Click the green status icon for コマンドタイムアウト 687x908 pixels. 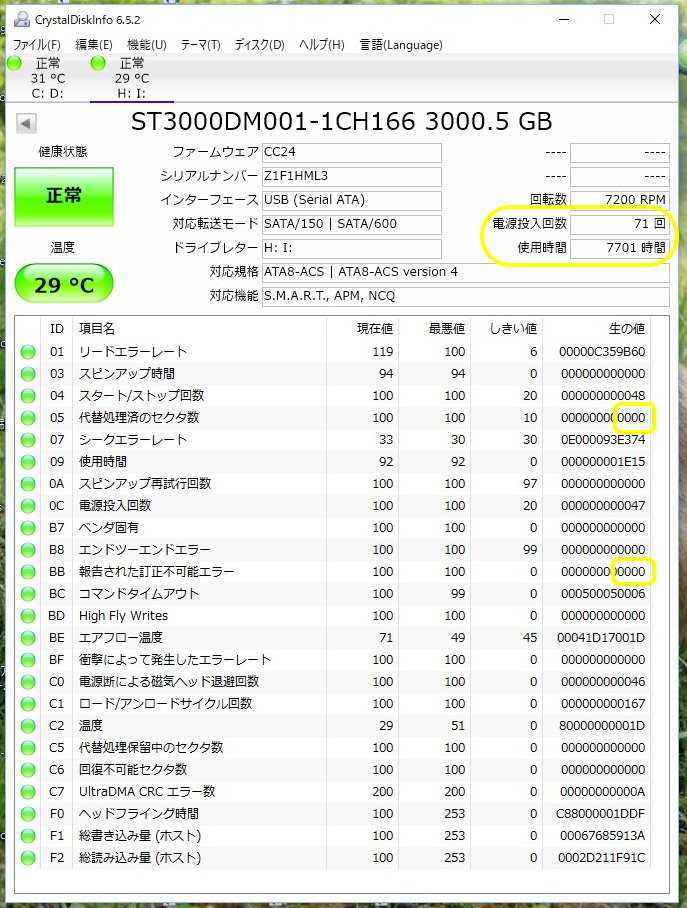click(28, 594)
